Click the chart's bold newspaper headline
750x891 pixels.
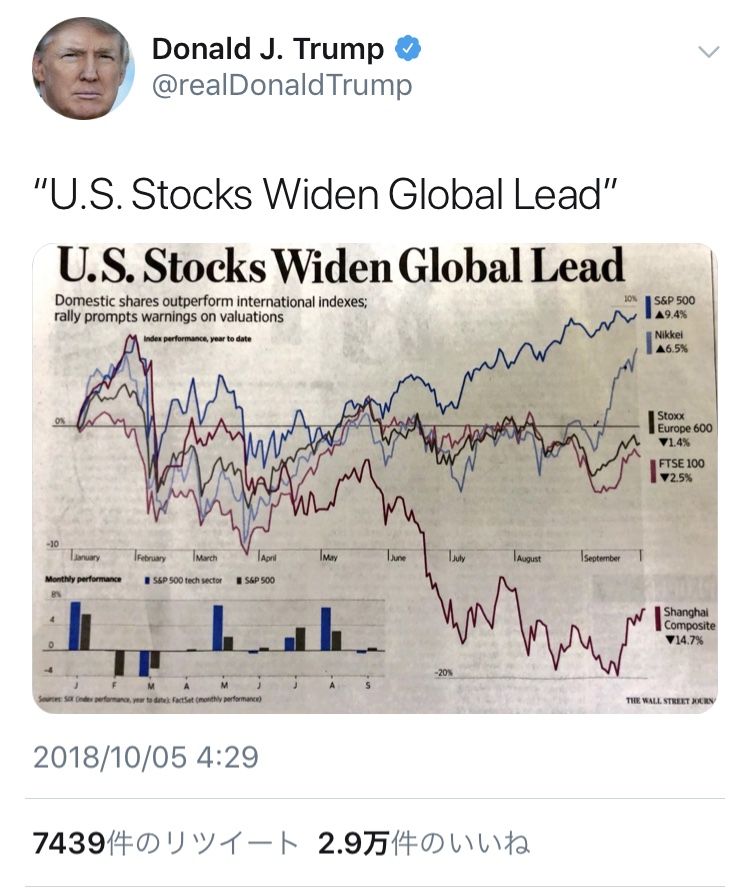point(340,266)
